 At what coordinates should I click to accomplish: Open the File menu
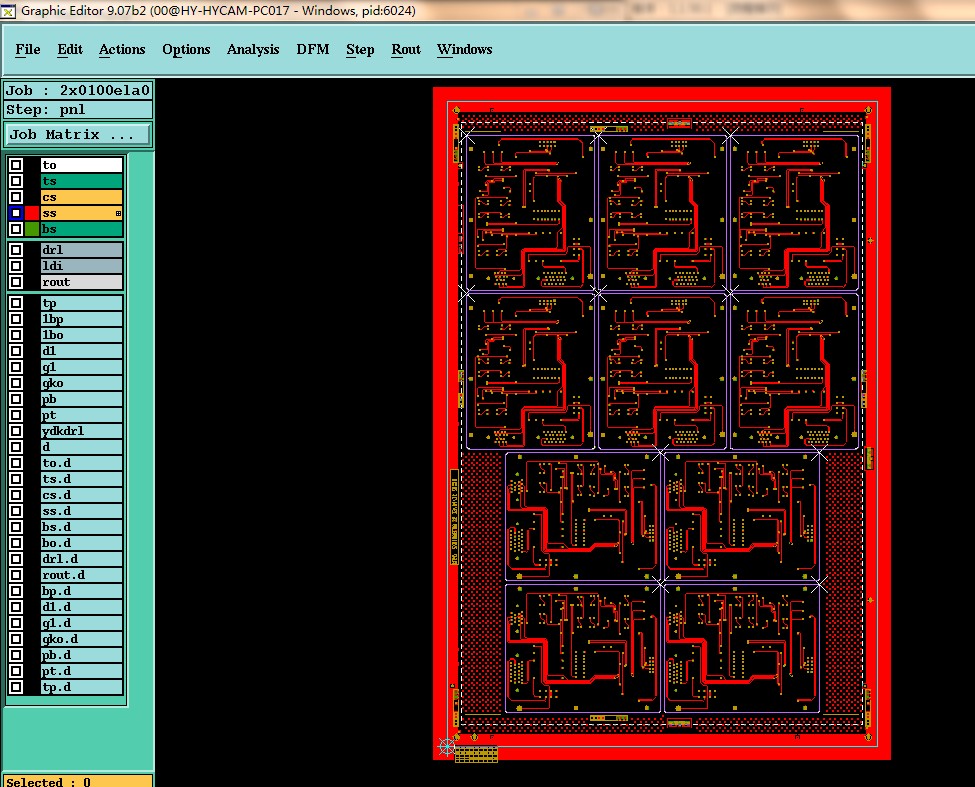(x=28, y=50)
